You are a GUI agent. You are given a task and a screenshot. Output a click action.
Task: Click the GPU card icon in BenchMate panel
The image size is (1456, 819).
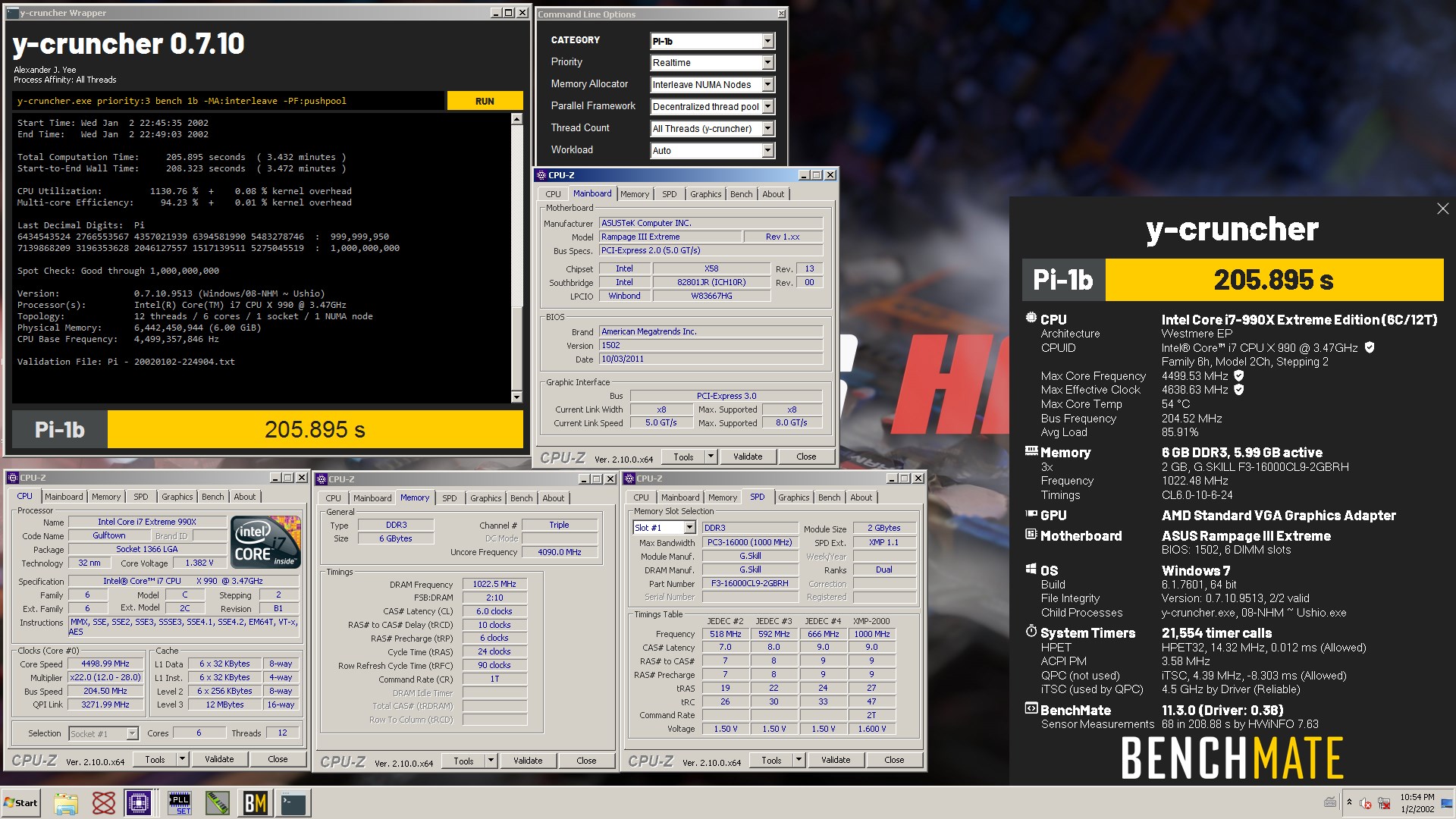tap(1031, 514)
